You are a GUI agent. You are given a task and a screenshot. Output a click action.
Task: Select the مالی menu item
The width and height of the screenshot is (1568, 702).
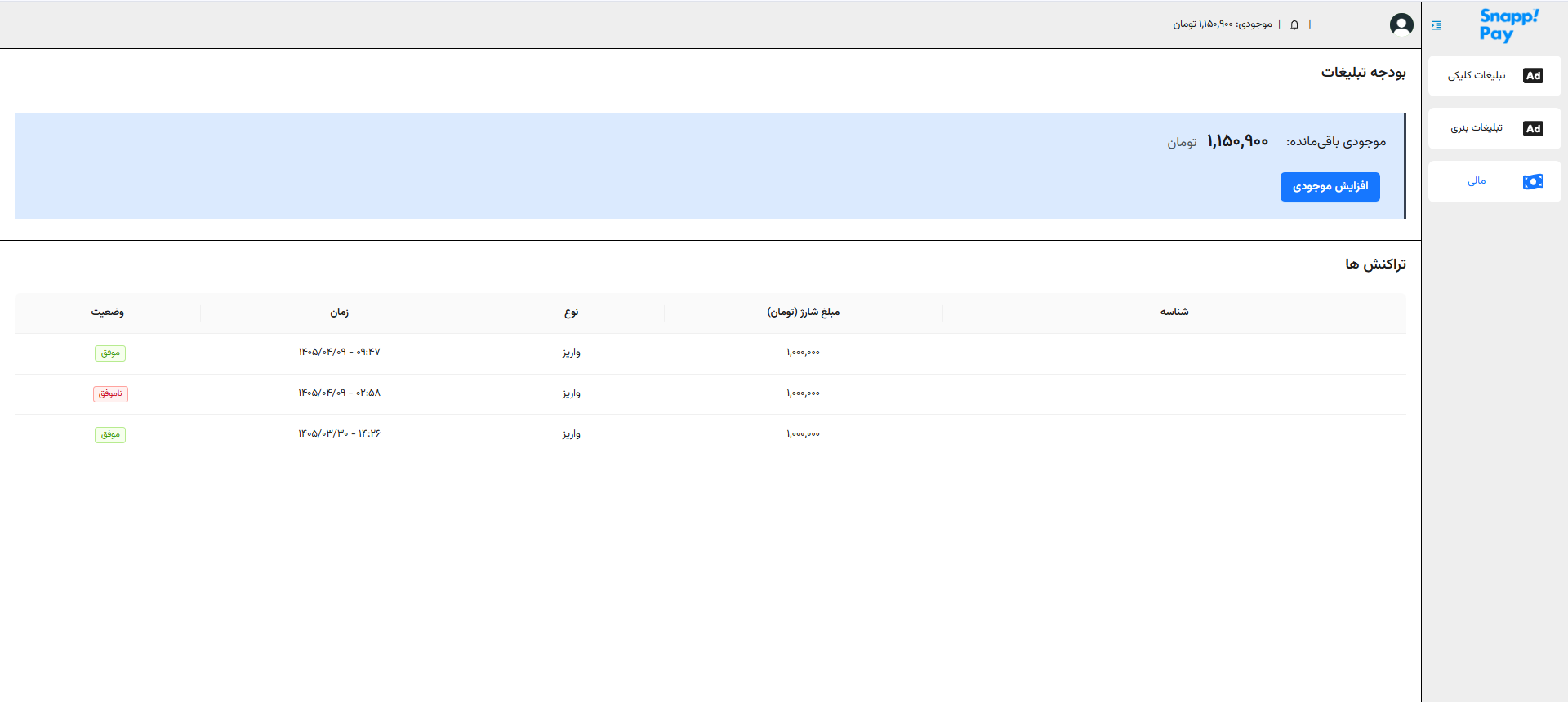click(x=1494, y=181)
